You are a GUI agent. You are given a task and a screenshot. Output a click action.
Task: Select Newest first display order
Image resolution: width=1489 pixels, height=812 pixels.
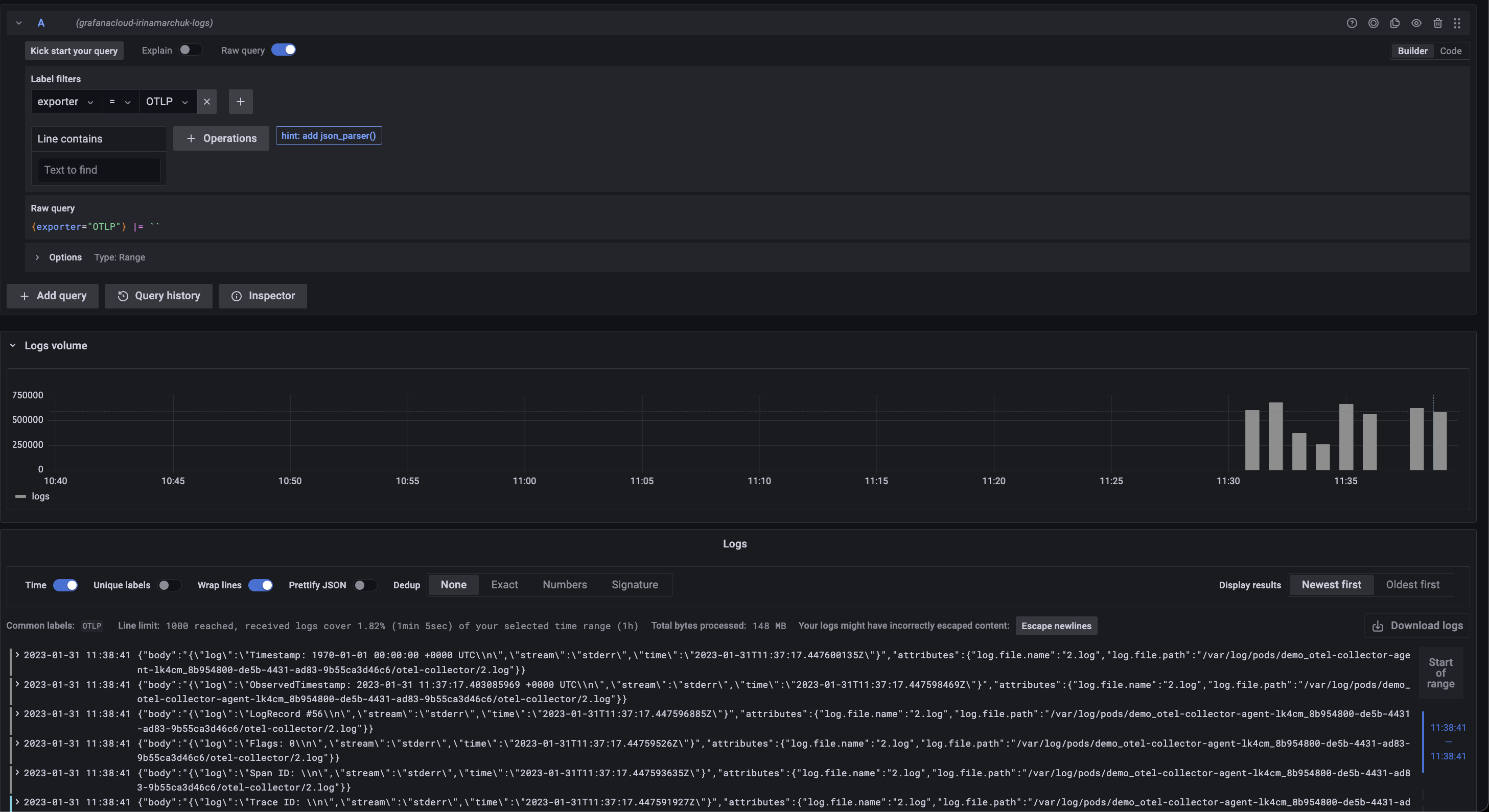[x=1331, y=584]
